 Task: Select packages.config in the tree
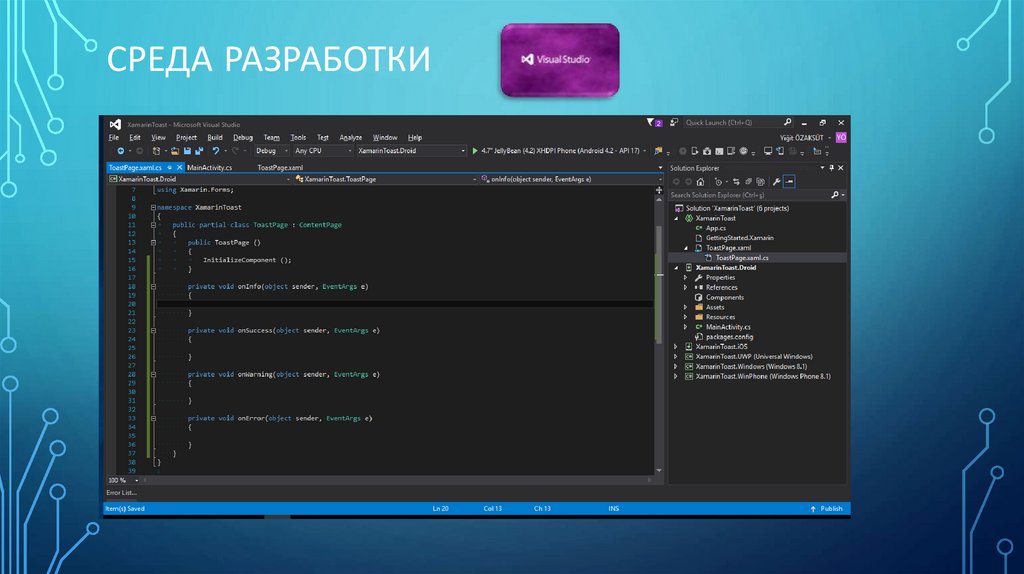point(729,337)
